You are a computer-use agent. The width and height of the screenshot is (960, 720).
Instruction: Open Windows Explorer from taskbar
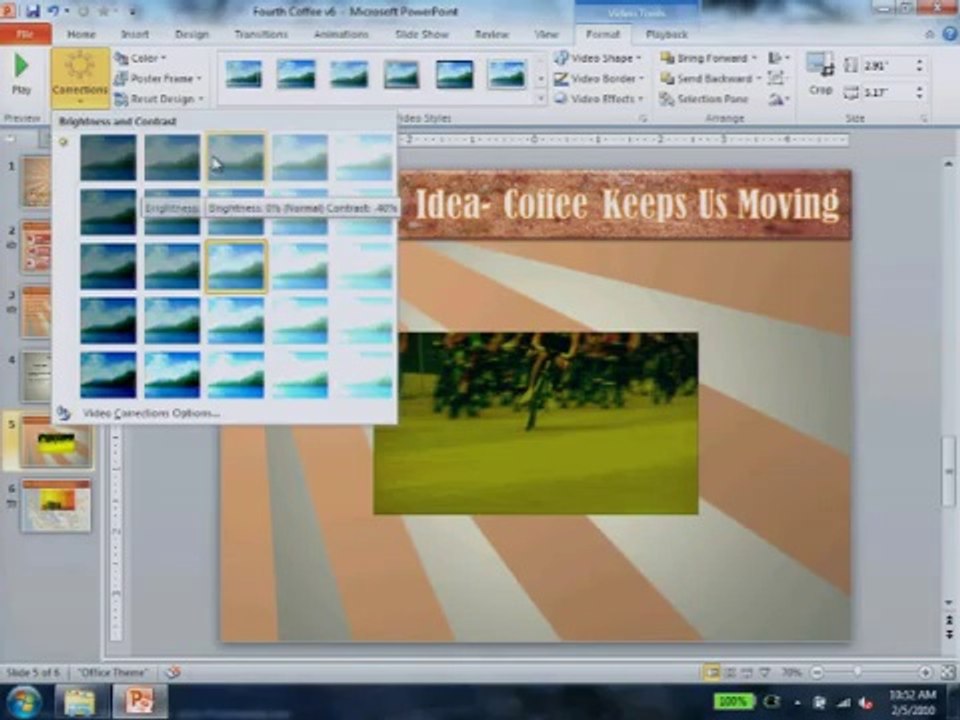pos(79,702)
